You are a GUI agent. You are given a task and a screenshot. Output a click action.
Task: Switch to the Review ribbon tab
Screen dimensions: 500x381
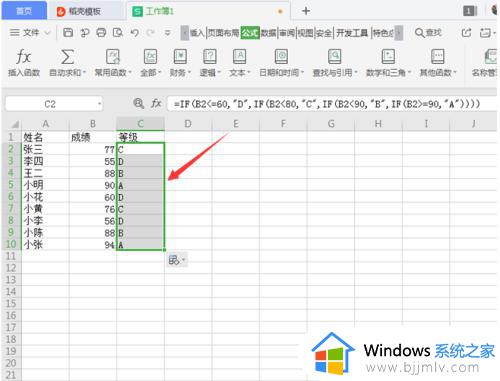pyautogui.click(x=287, y=33)
